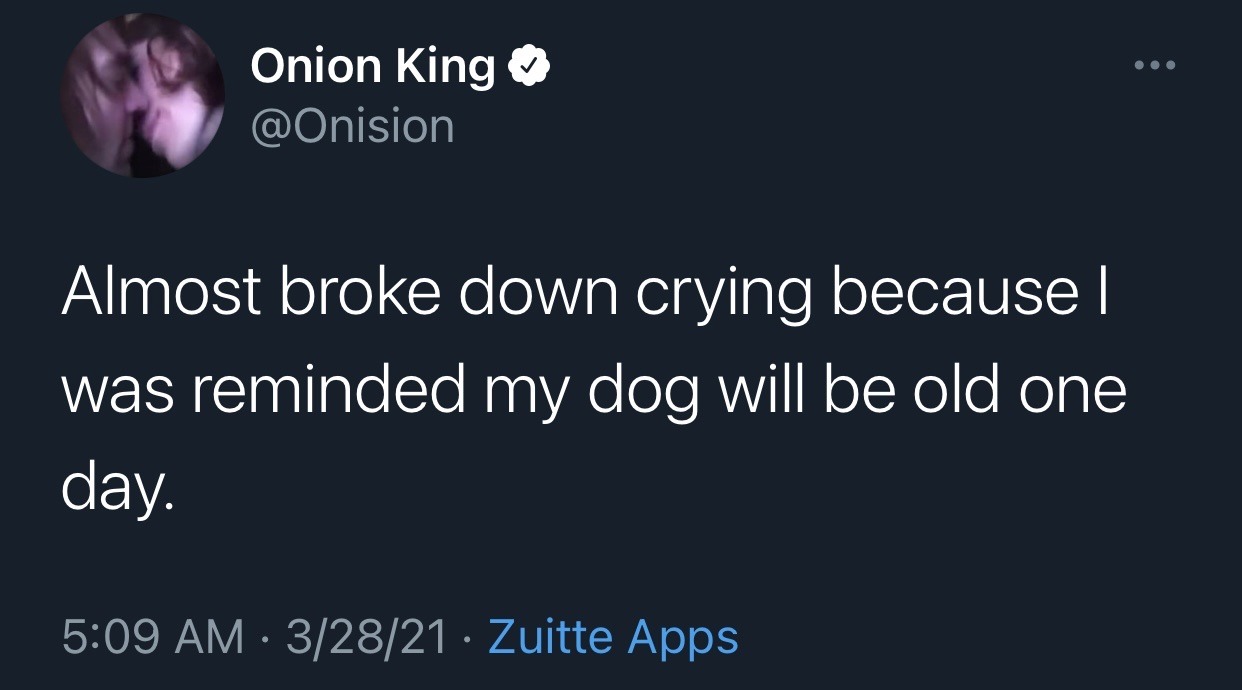Open the Zuitte Apps source link
Screen dimensions: 1242x690
click(612, 637)
